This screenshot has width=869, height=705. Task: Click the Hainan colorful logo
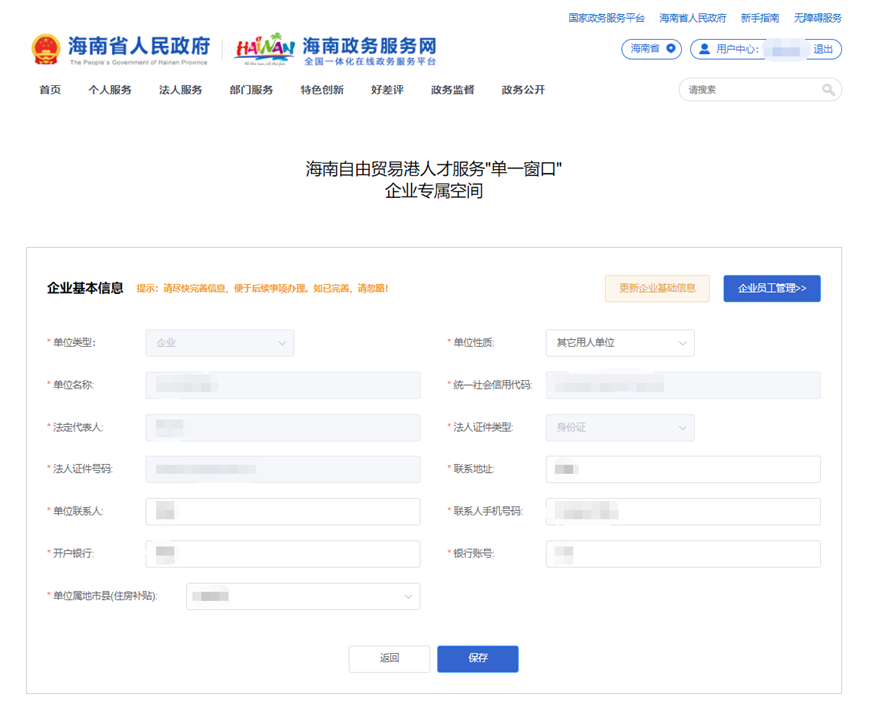(264, 49)
